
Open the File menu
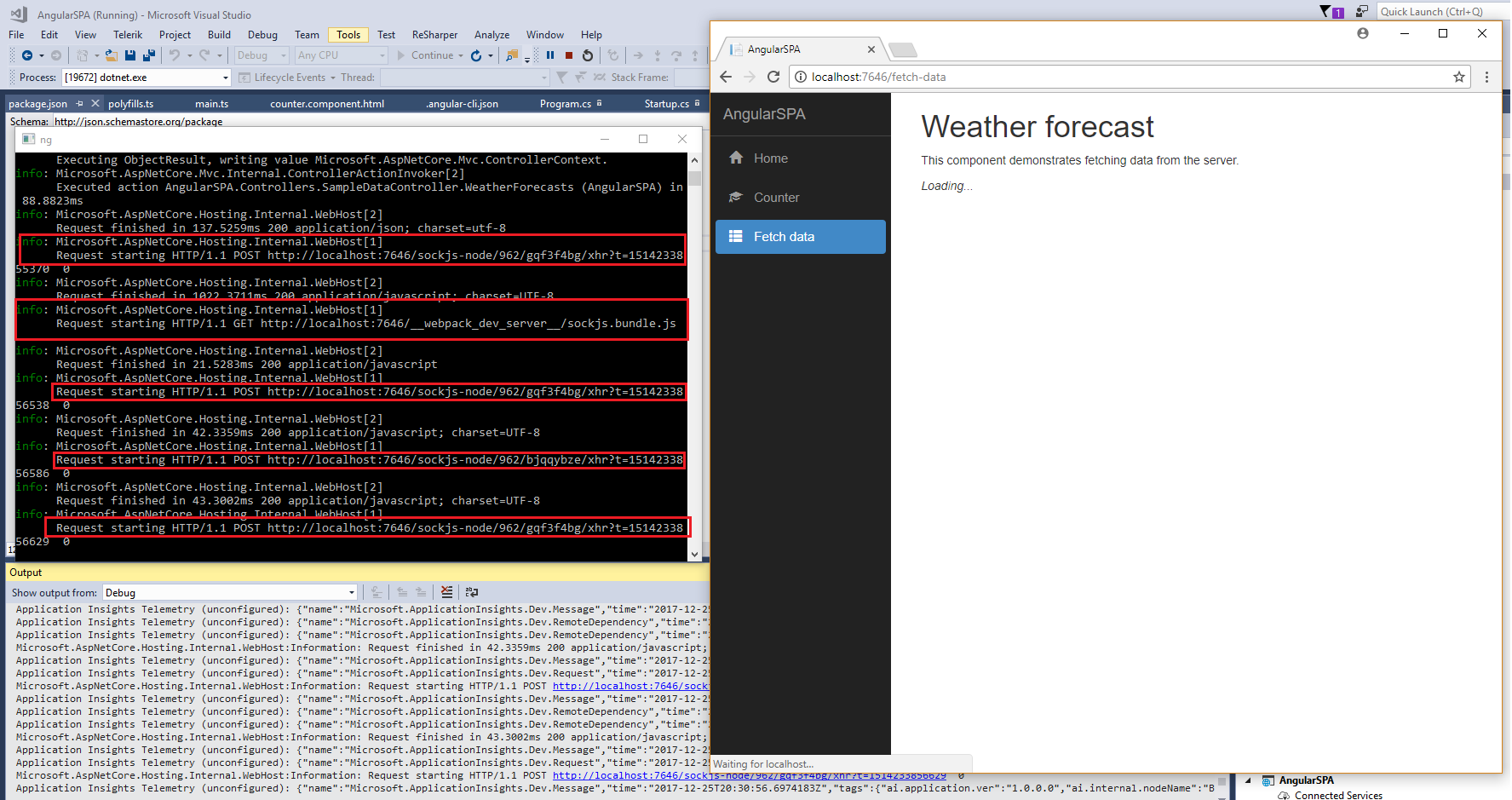(16, 35)
